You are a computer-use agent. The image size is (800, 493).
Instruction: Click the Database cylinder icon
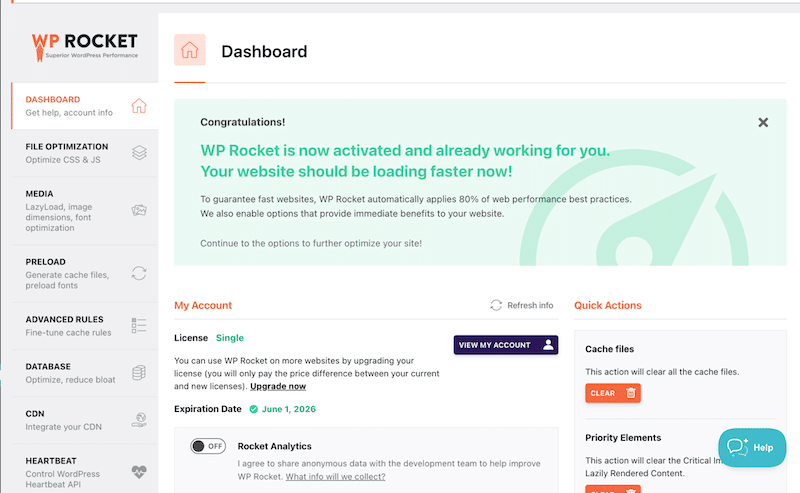(x=139, y=373)
